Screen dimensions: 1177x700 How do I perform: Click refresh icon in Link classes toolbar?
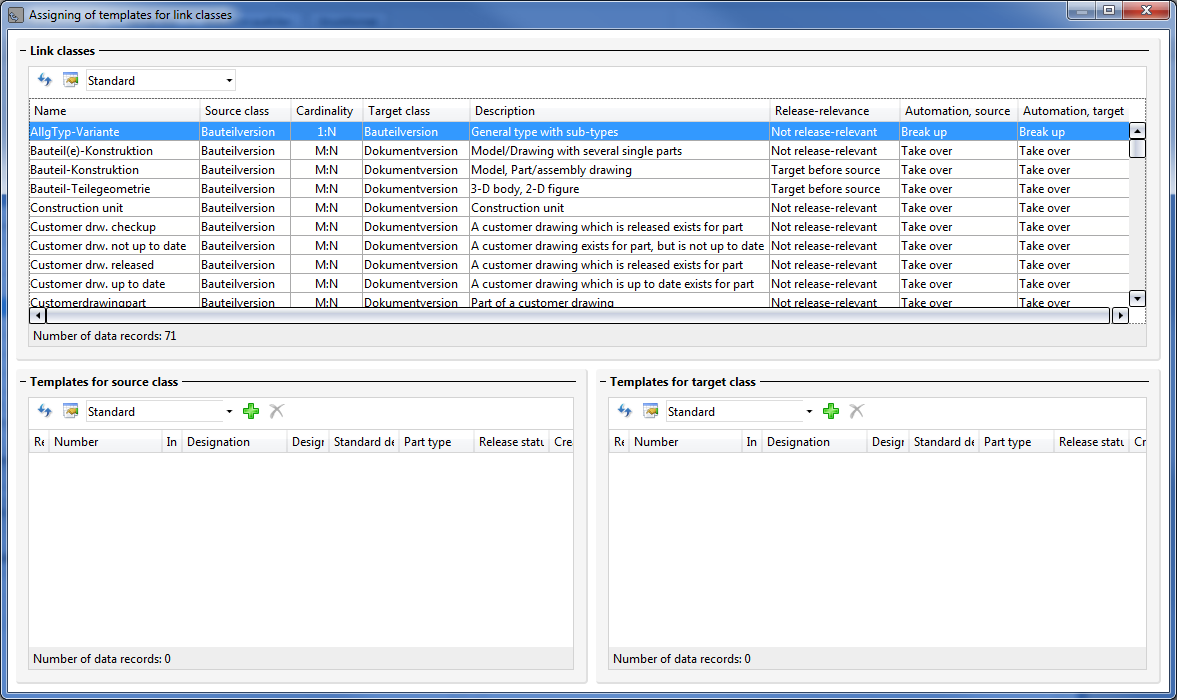coord(44,80)
